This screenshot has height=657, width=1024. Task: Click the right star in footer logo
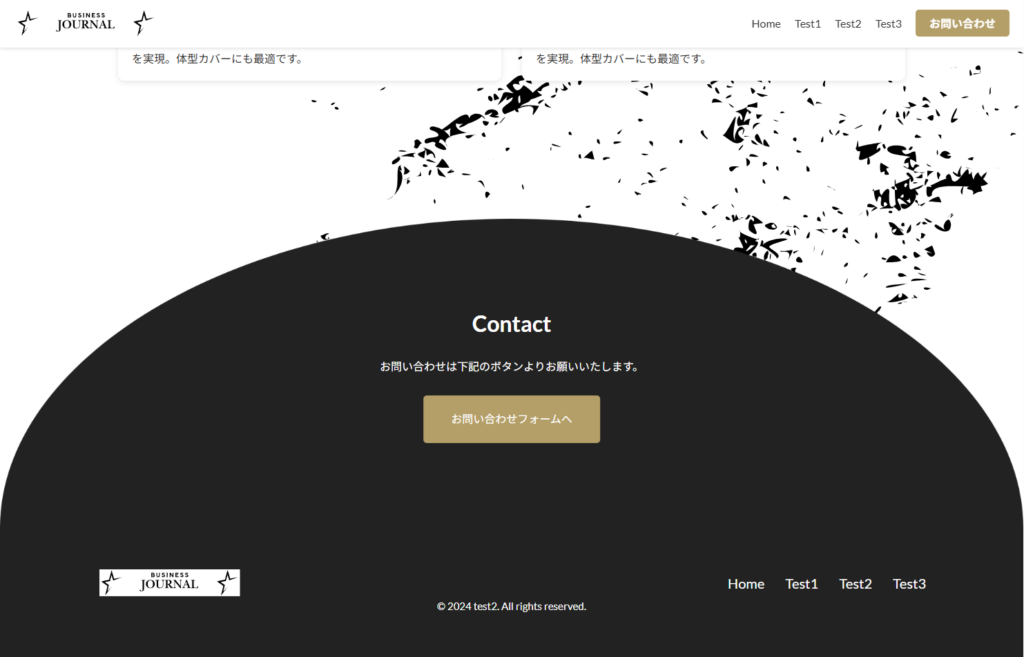coord(227,583)
